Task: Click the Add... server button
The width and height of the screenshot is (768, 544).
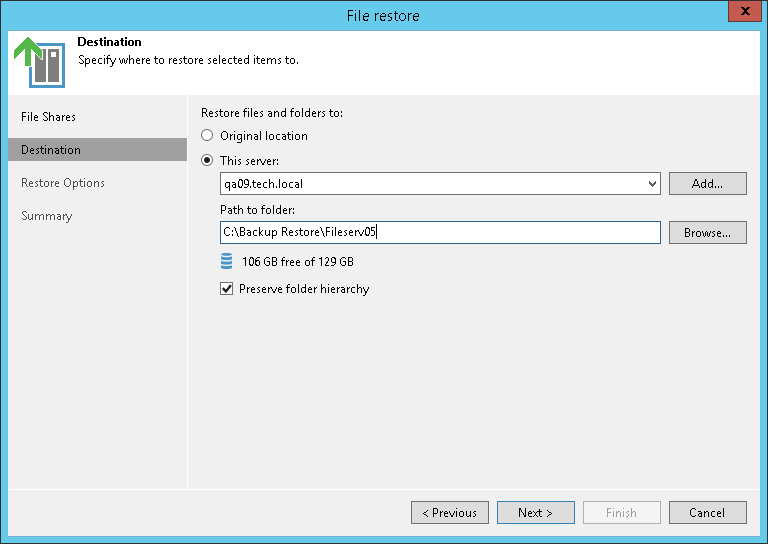Action: coord(707,184)
